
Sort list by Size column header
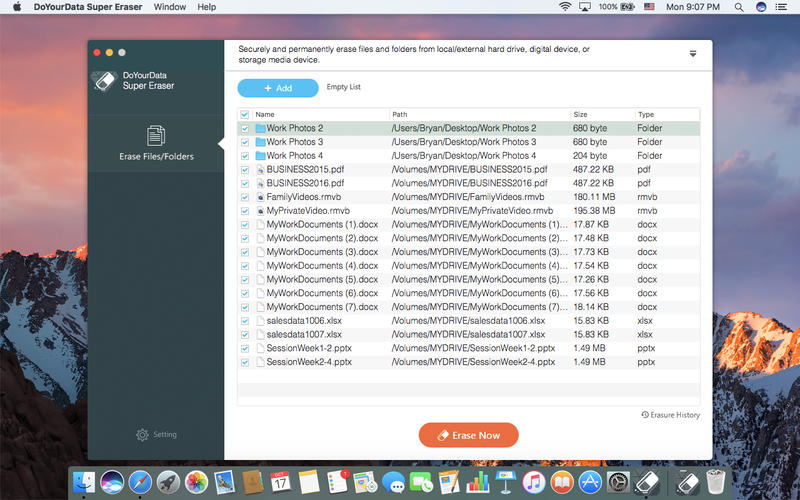coord(603,114)
